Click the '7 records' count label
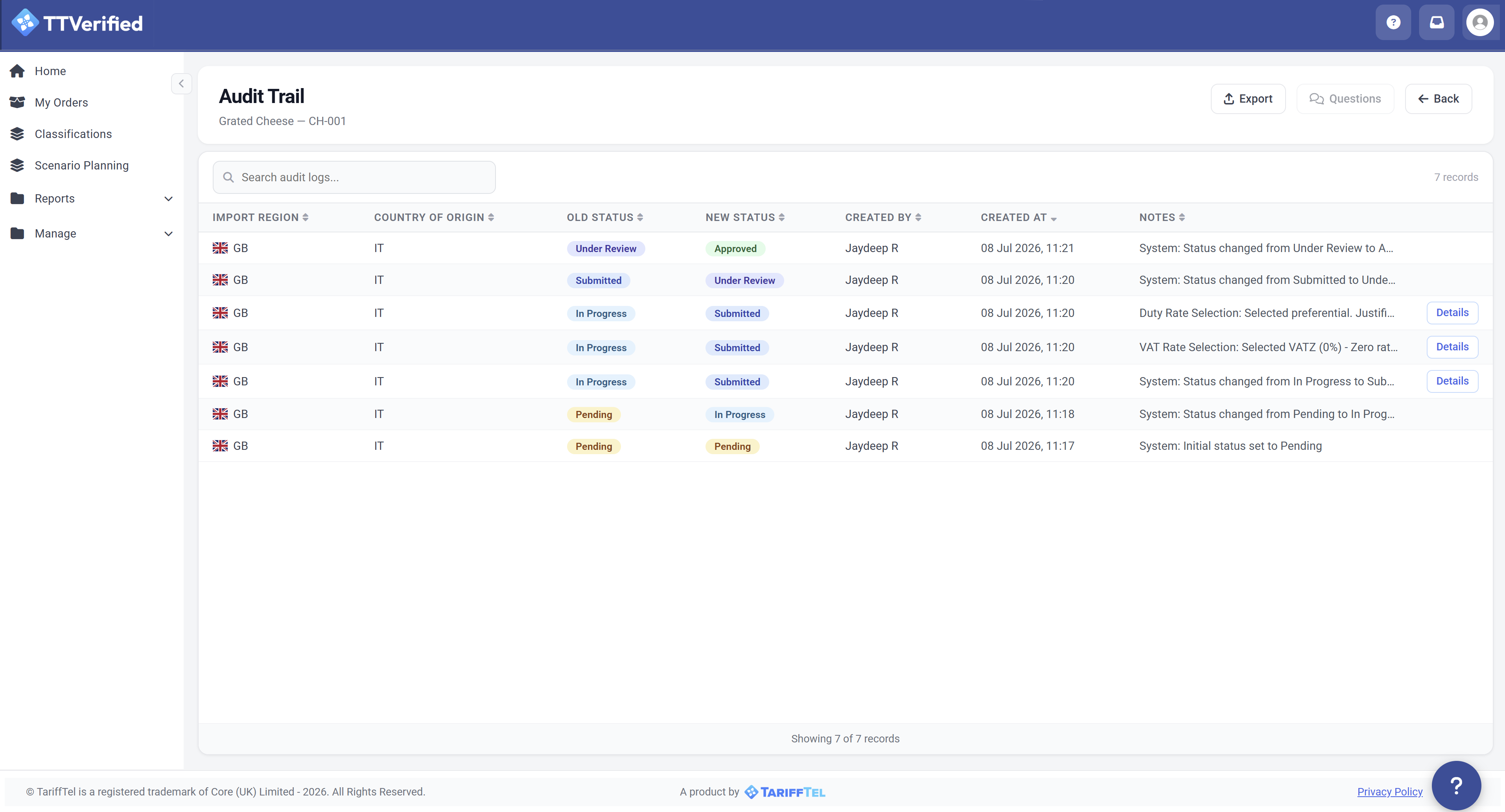1505x812 pixels. point(1456,177)
